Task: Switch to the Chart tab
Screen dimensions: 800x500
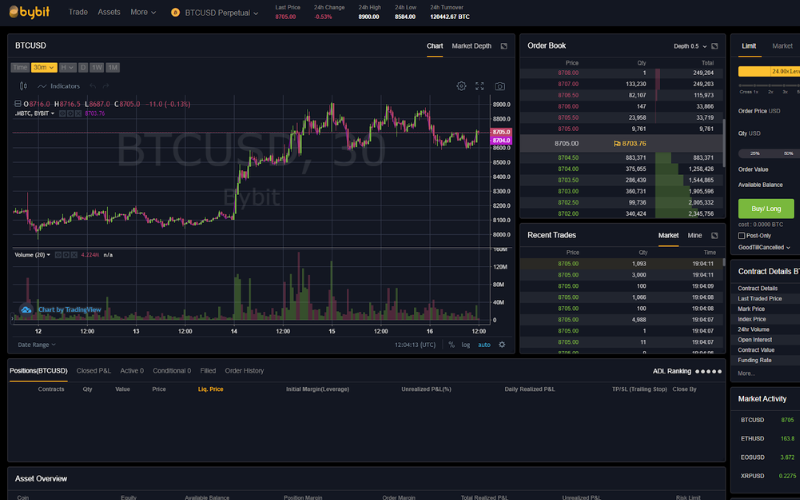Action: pyautogui.click(x=435, y=46)
